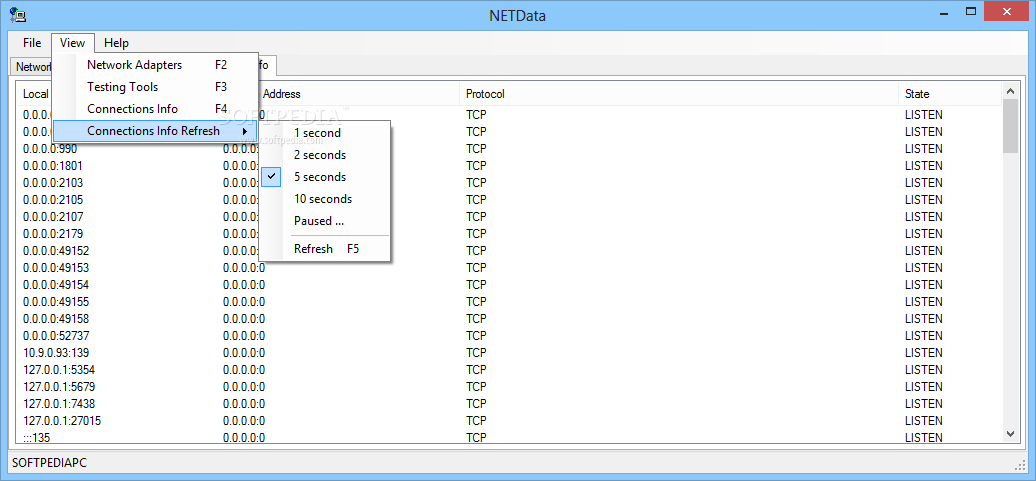Click TCP in the 0.0.0.0:990 row
The image size is (1036, 481).
click(476, 149)
